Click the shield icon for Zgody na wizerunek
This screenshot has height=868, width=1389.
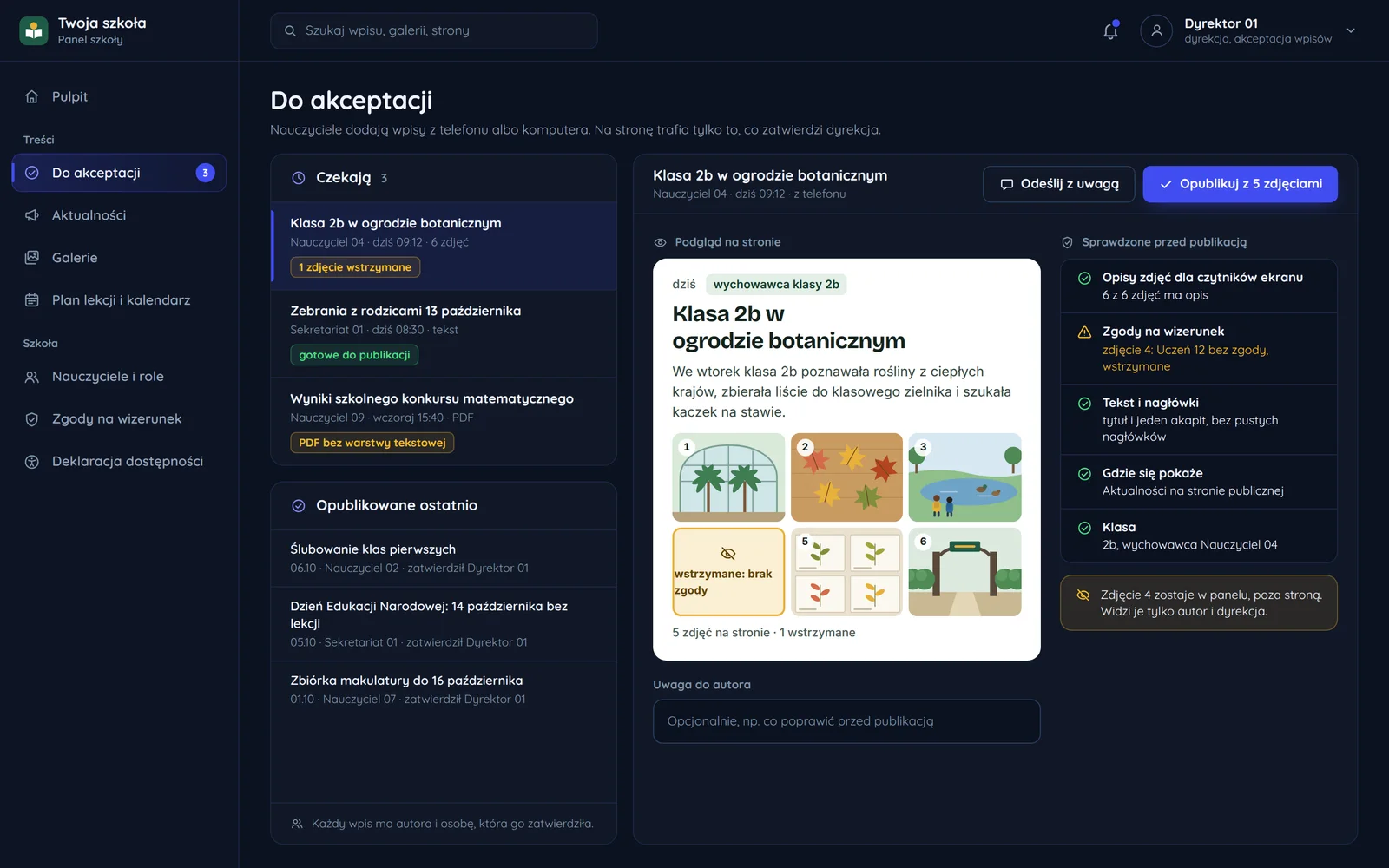[32, 419]
